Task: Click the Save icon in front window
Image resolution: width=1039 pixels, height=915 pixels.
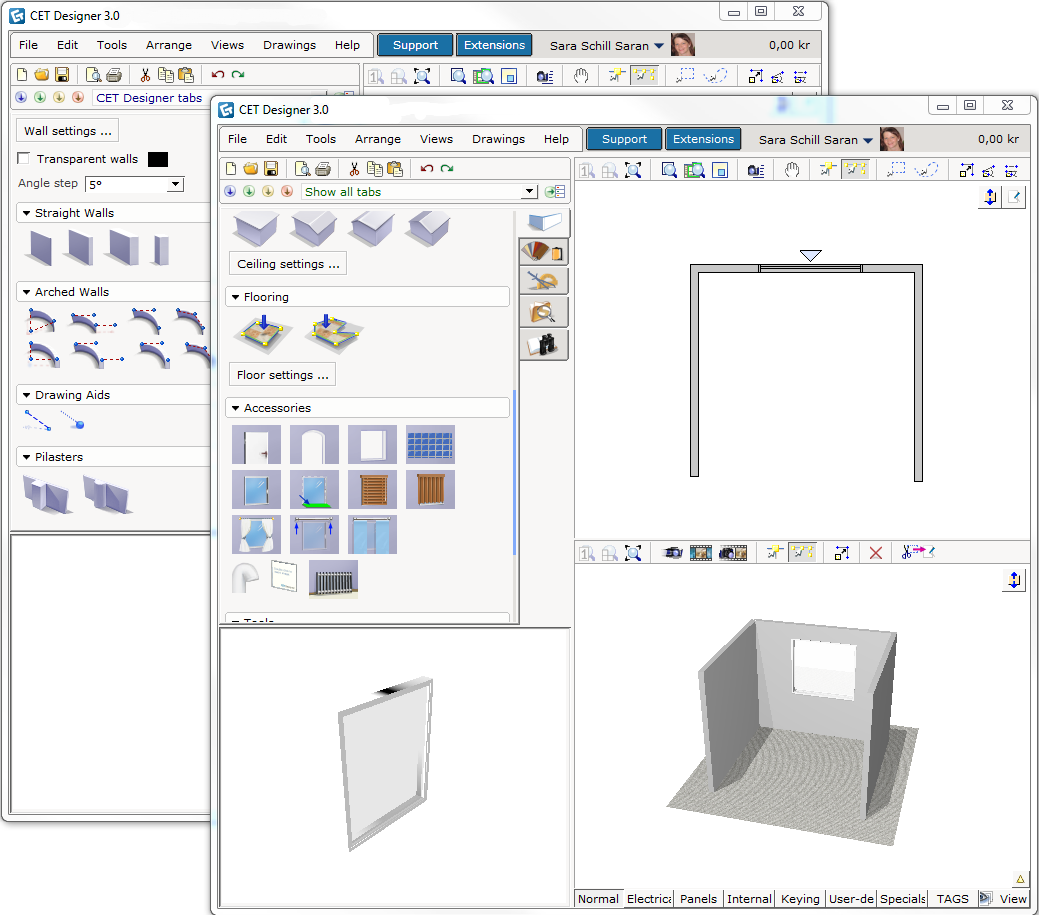Action: [x=271, y=168]
